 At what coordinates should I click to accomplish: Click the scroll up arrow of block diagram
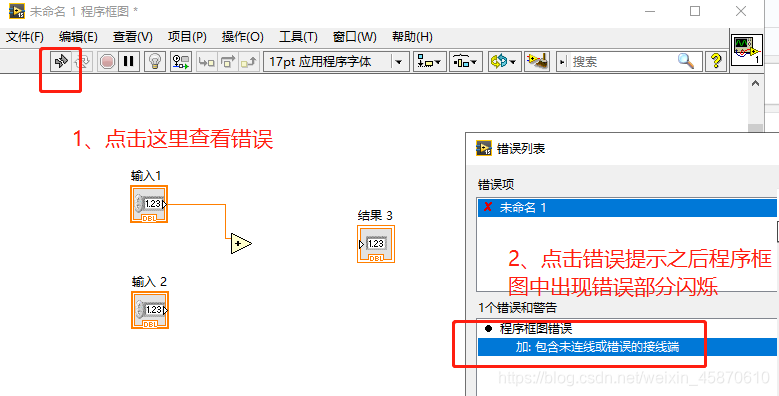coord(756,84)
